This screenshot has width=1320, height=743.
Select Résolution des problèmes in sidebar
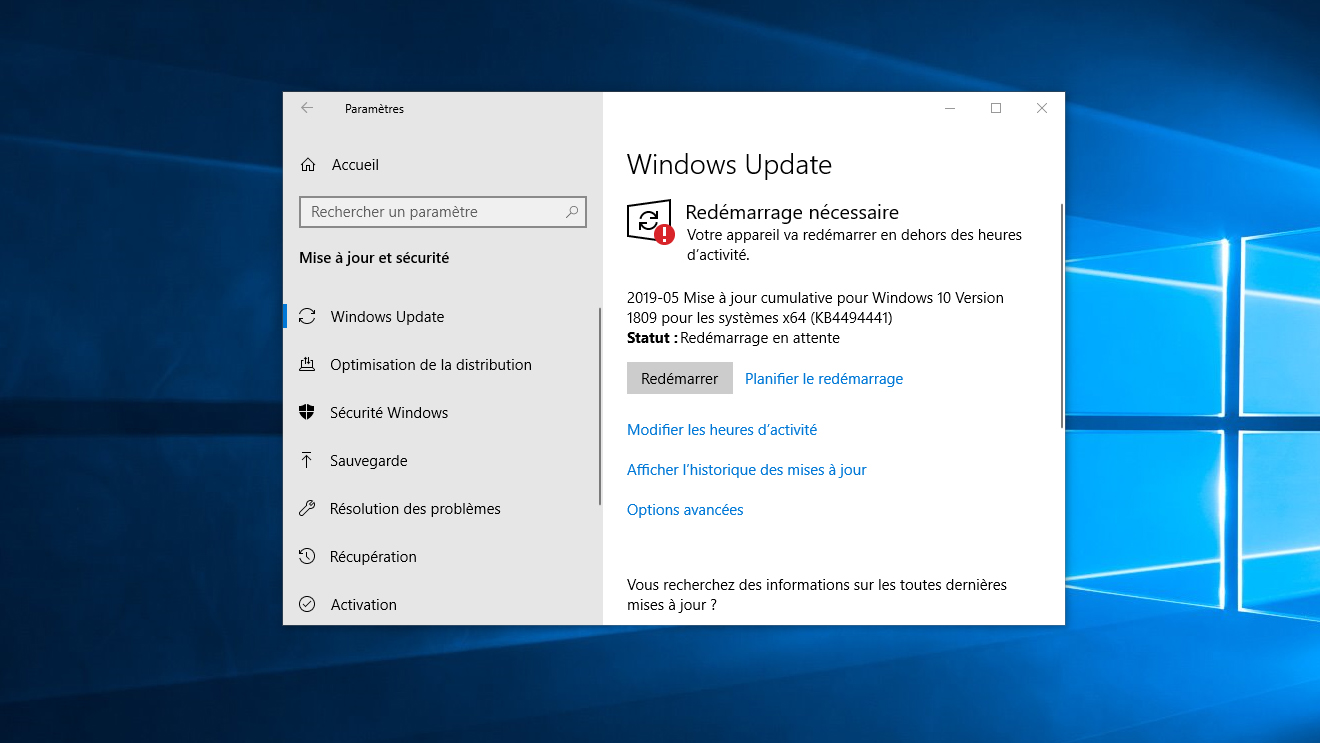coord(441,508)
